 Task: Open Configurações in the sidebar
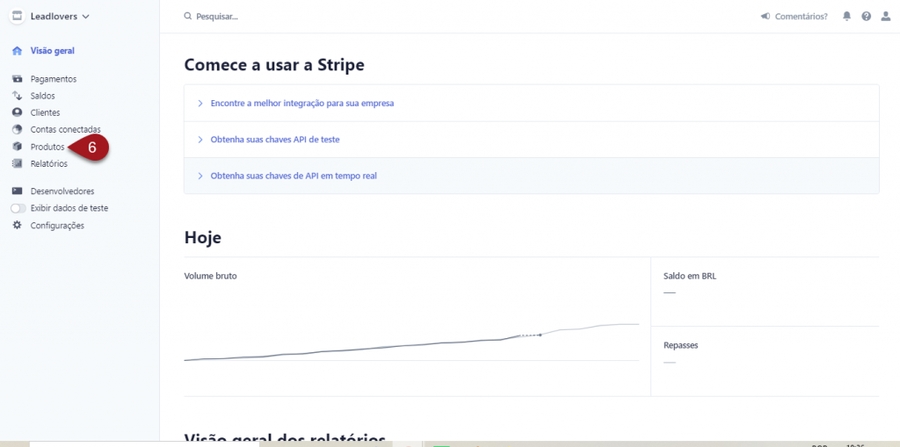pos(57,226)
